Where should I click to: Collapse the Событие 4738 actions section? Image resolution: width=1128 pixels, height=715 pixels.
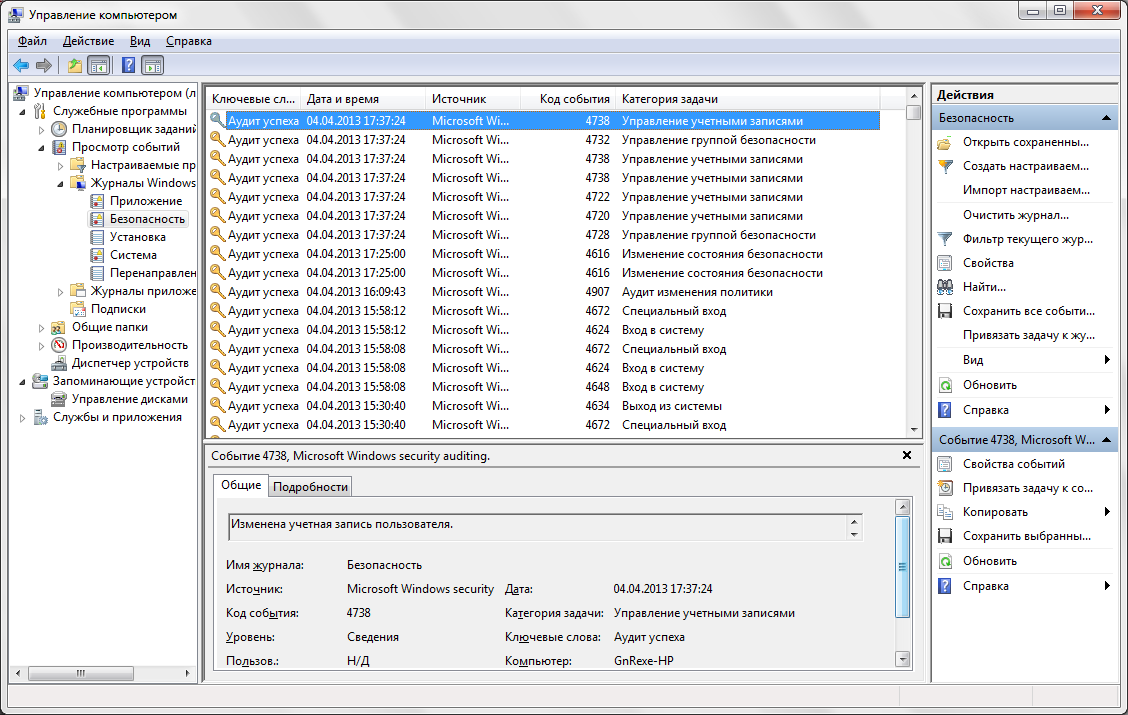[x=1106, y=440]
